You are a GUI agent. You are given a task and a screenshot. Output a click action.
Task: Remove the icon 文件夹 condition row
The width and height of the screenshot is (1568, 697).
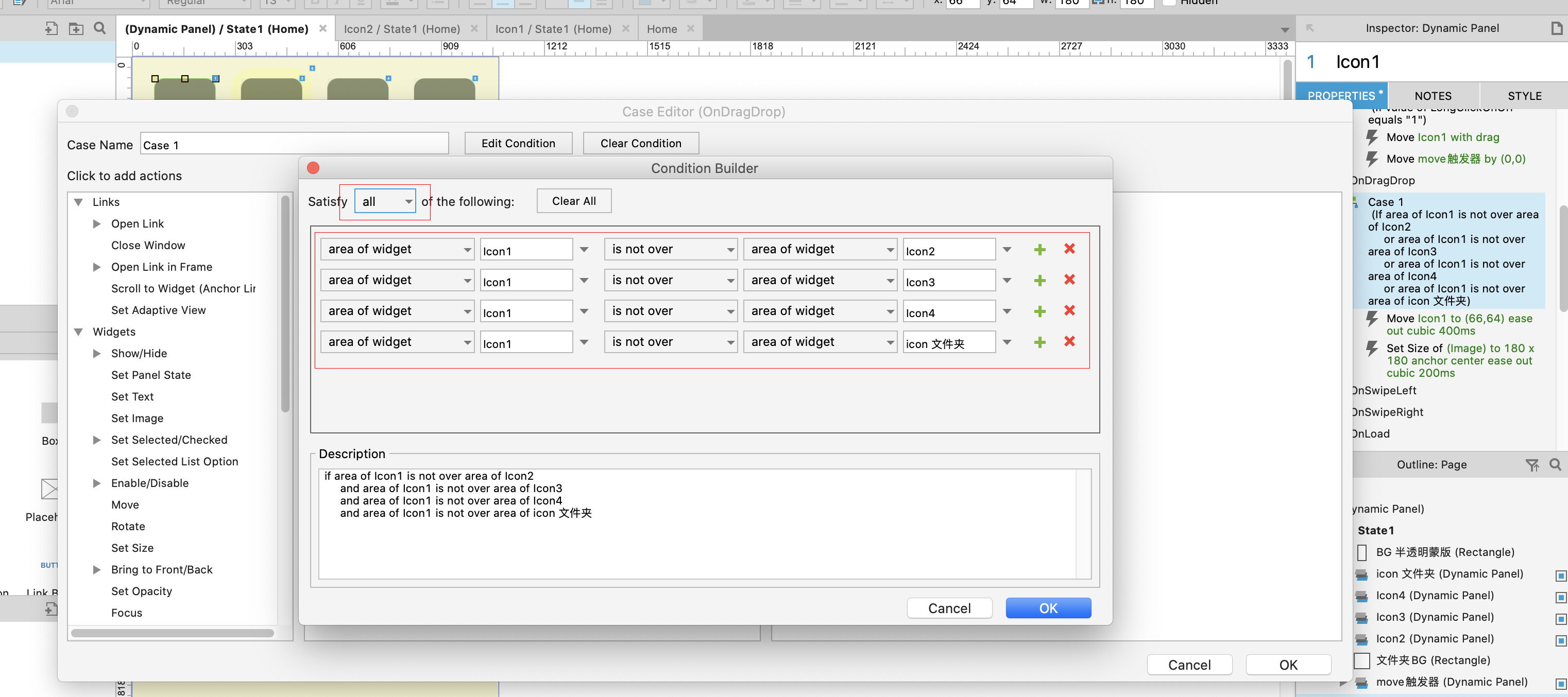(1069, 342)
